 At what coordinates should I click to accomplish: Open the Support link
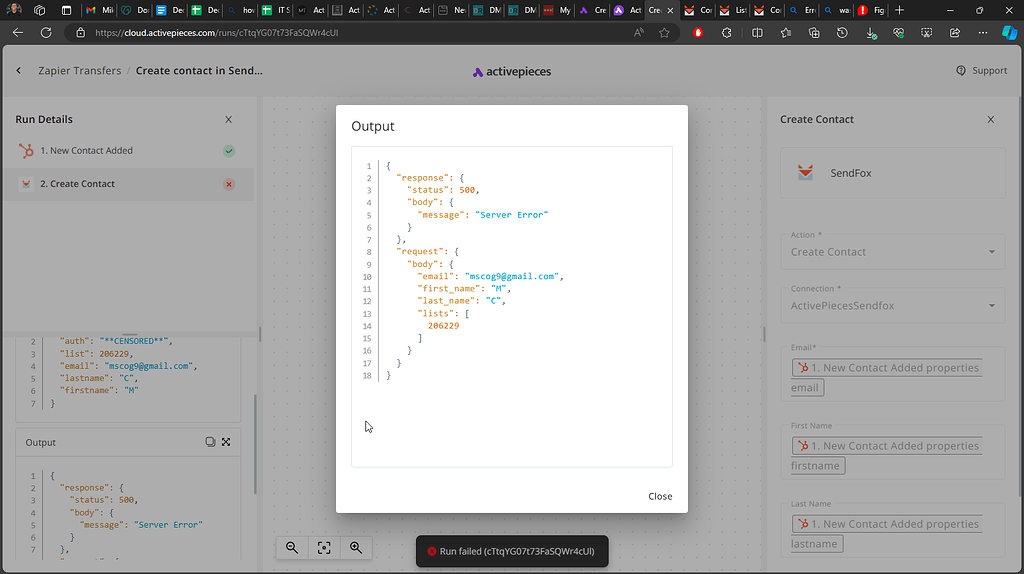tap(981, 71)
